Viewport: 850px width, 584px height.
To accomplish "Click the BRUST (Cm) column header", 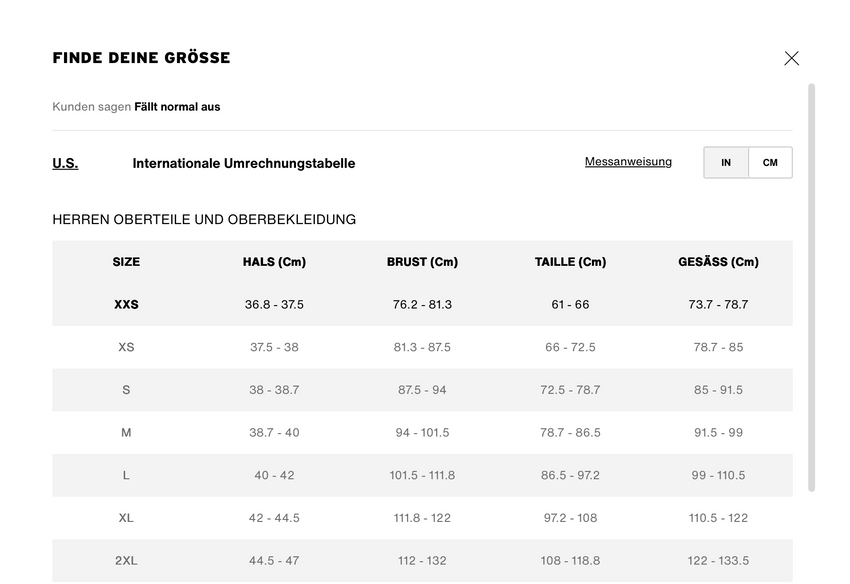I will tap(422, 262).
